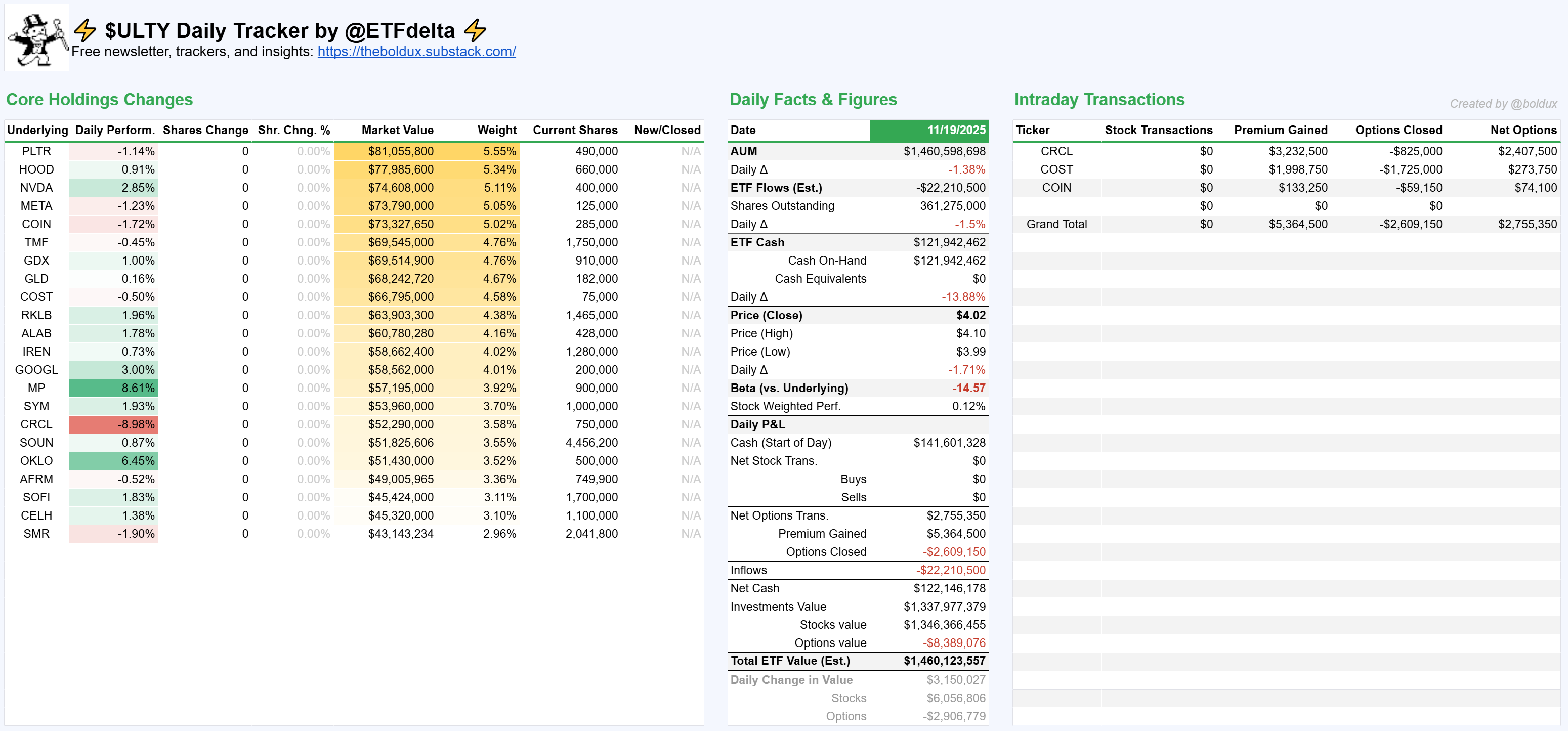Click the Beta value -14.57

[968, 388]
